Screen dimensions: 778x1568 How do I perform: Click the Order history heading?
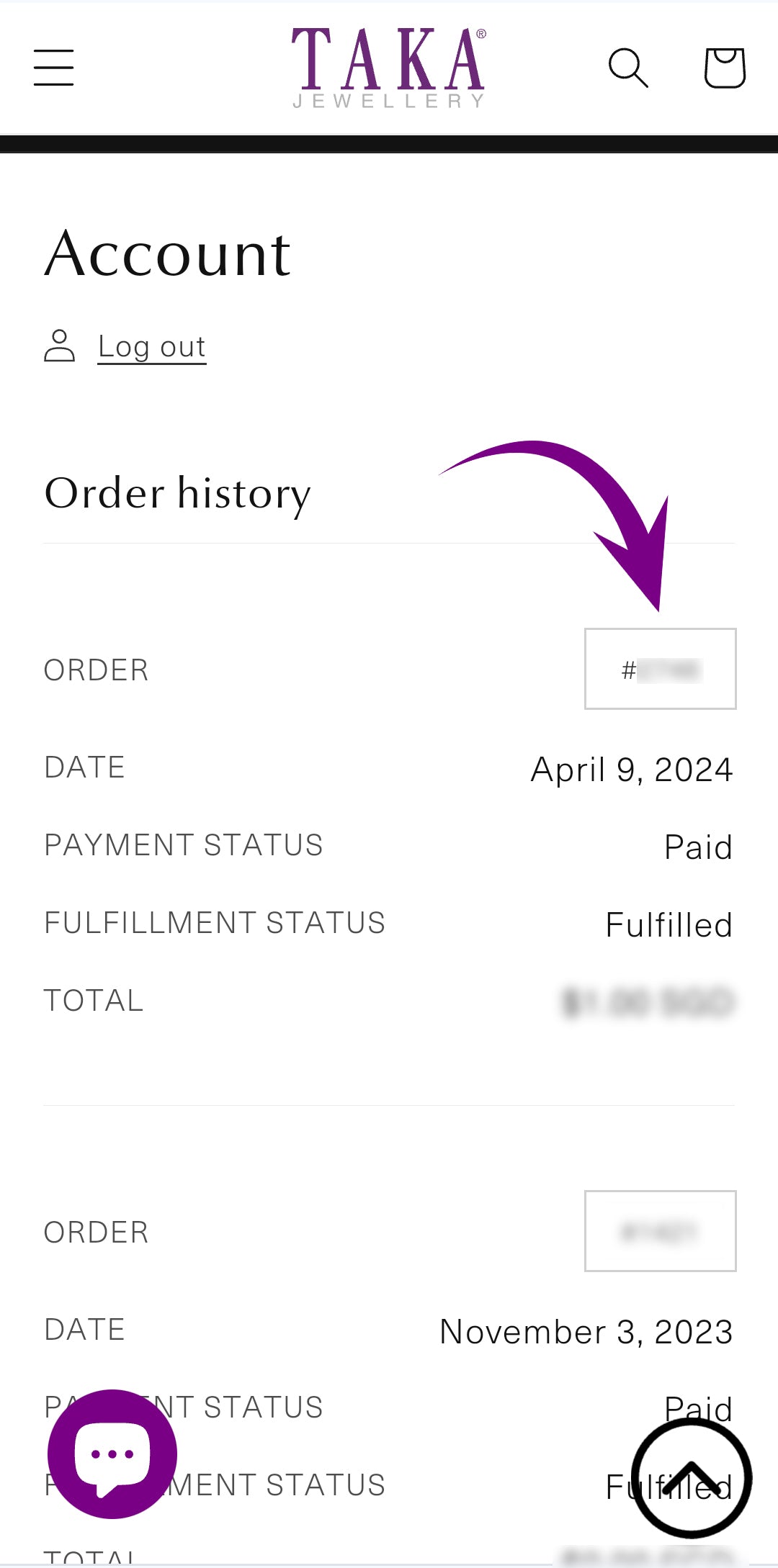tap(177, 494)
